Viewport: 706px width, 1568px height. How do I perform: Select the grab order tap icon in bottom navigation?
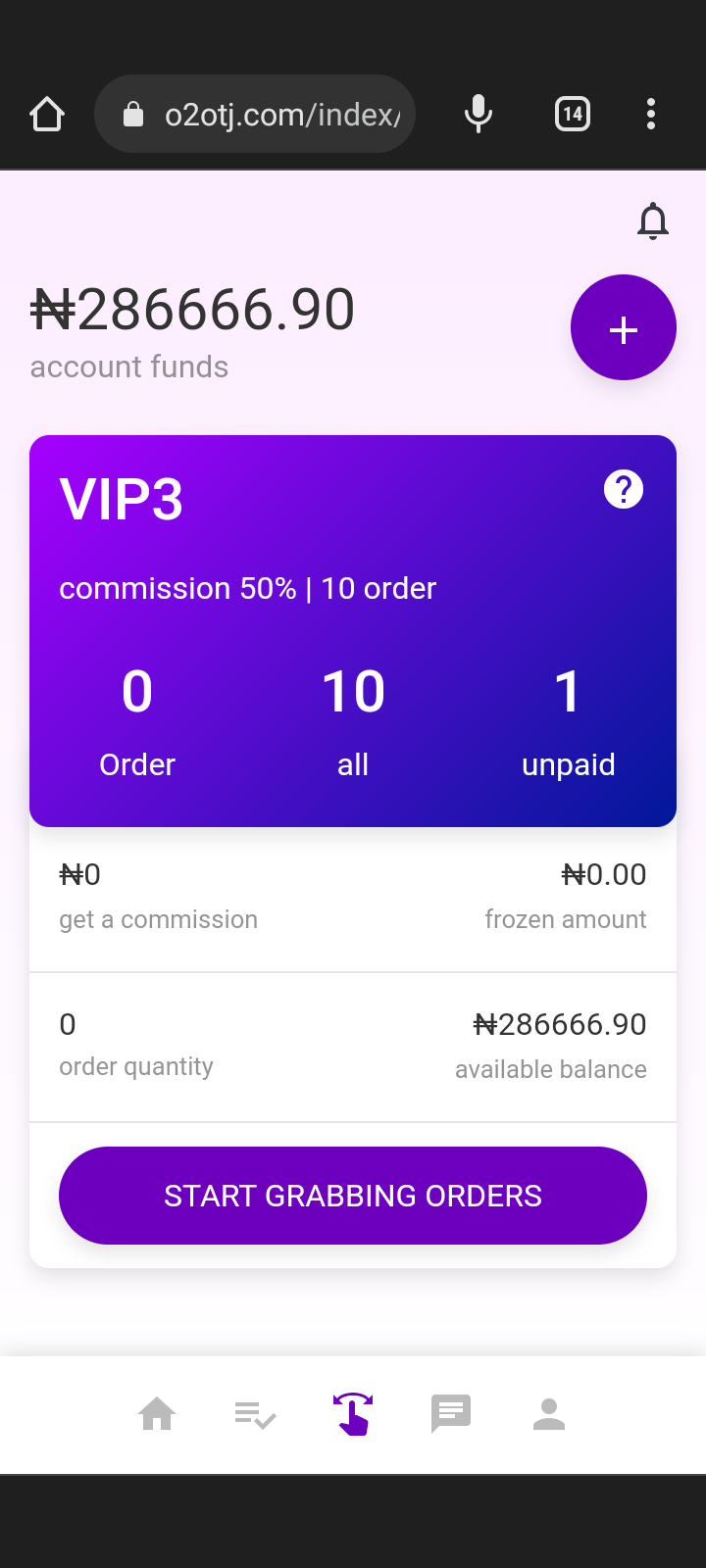353,1414
